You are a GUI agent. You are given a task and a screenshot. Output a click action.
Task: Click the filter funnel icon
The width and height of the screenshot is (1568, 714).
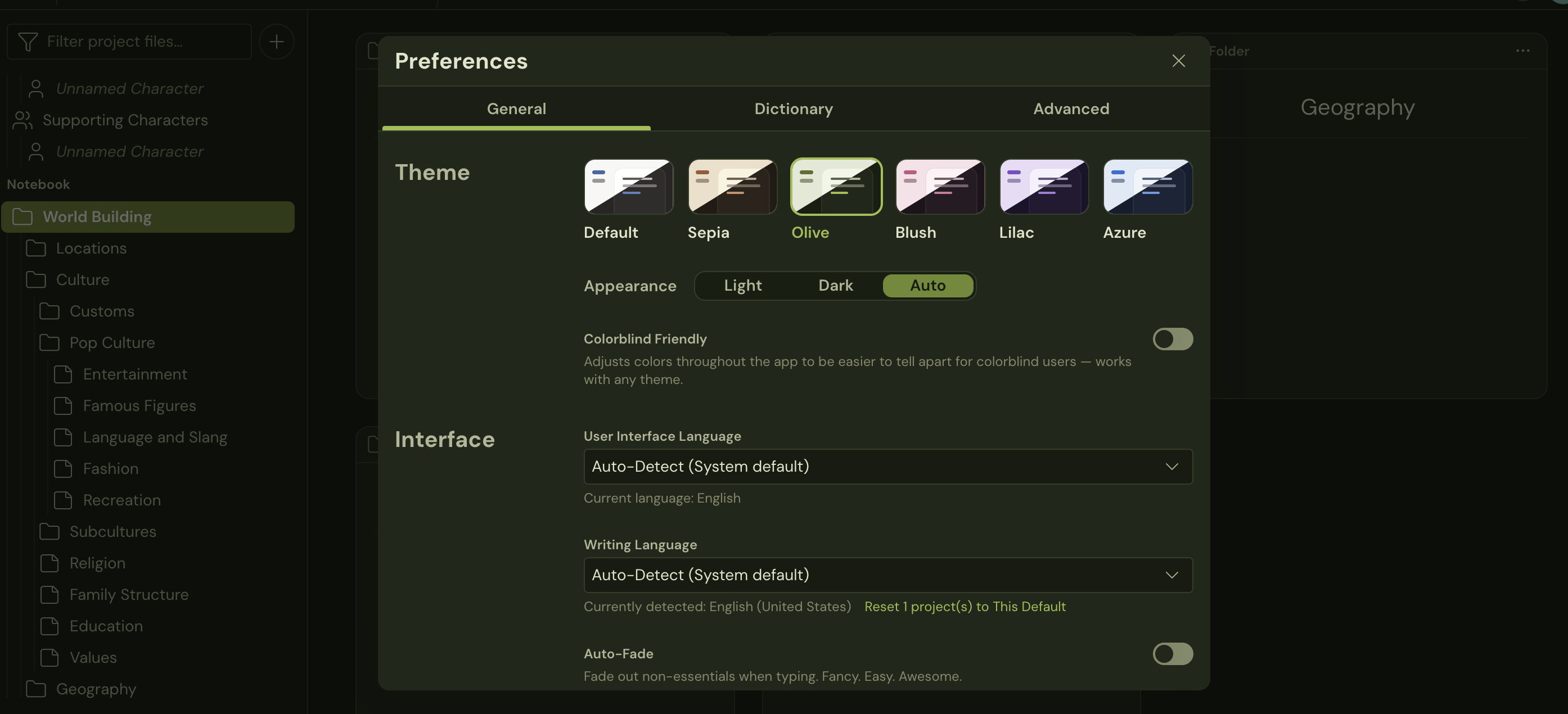(x=28, y=42)
